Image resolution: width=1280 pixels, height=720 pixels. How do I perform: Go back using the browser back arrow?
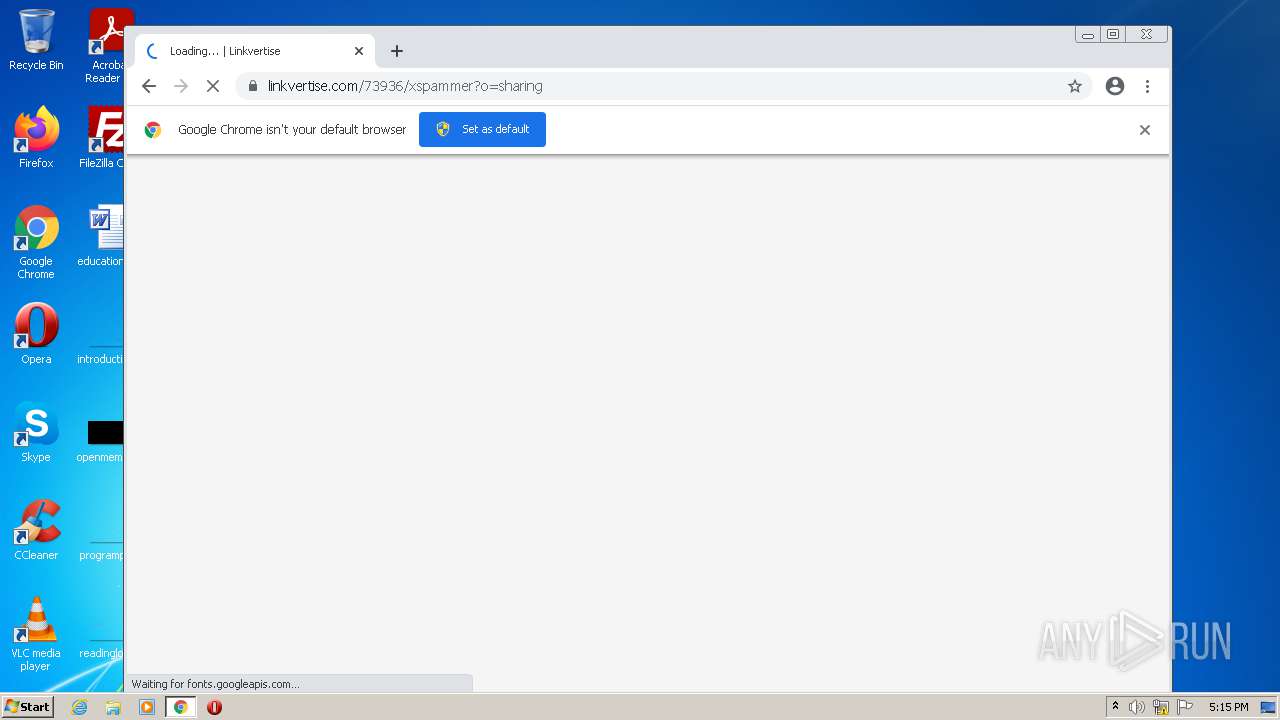pos(149,86)
